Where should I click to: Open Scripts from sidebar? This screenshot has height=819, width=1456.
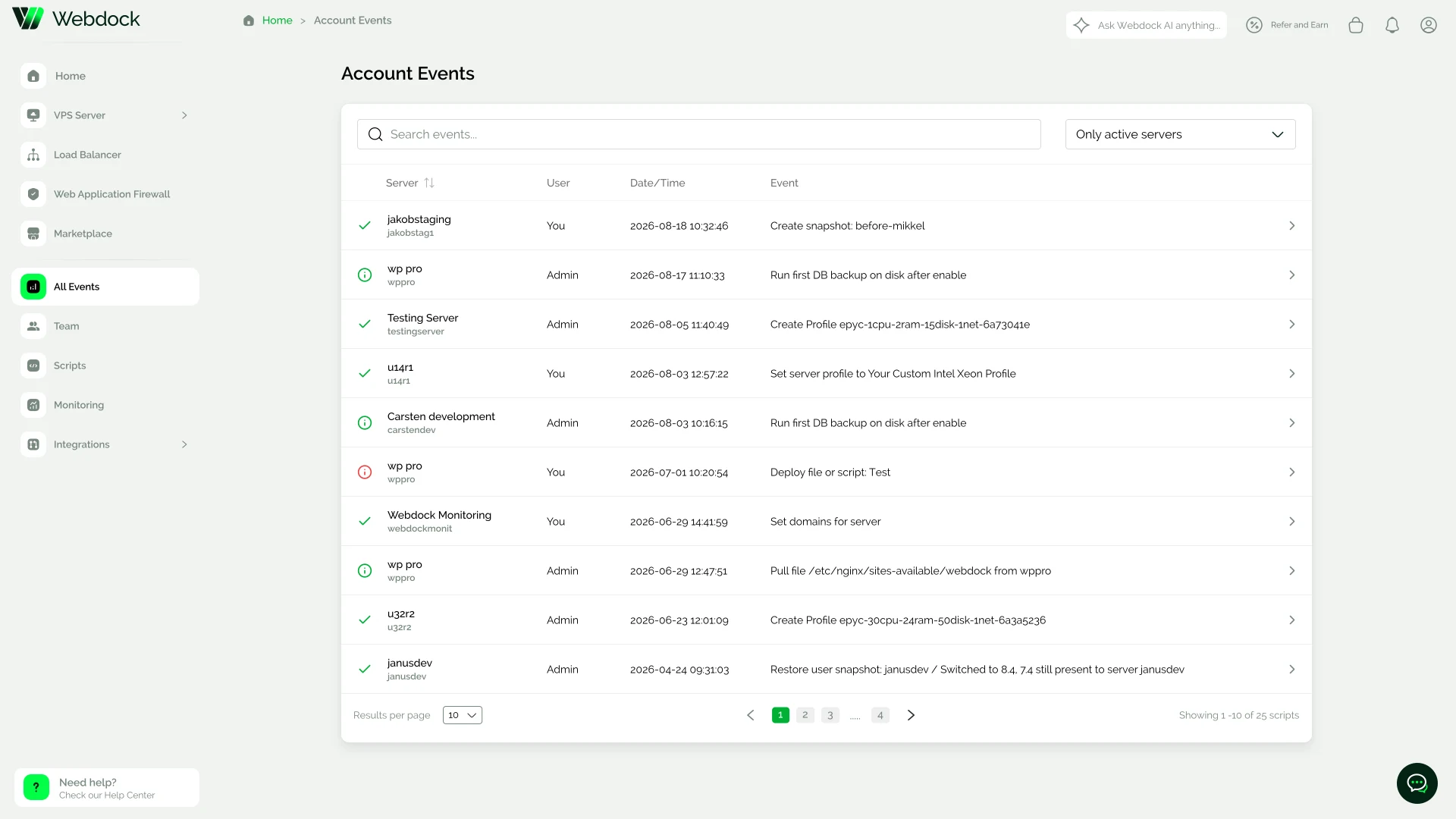pyautogui.click(x=70, y=366)
